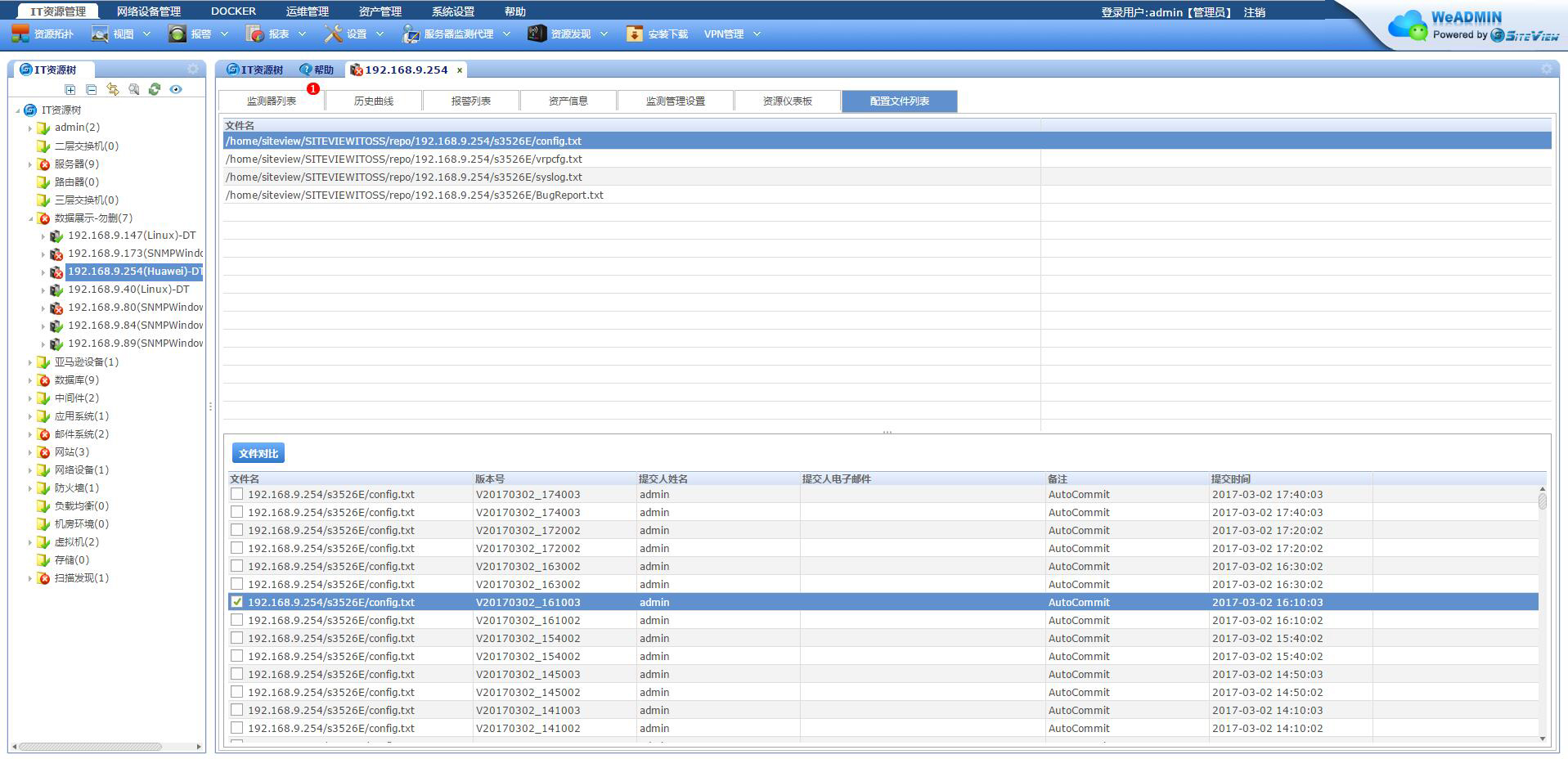
Task: Click the 设置 (settings) wrench icon
Action: pyautogui.click(x=334, y=34)
